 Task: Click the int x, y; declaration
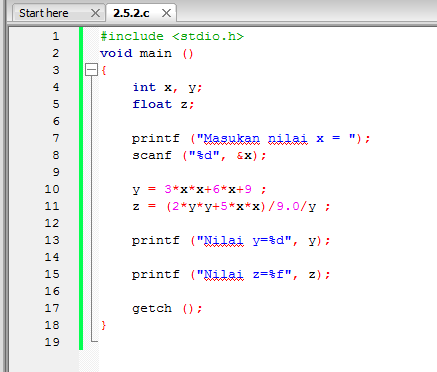click(167, 87)
